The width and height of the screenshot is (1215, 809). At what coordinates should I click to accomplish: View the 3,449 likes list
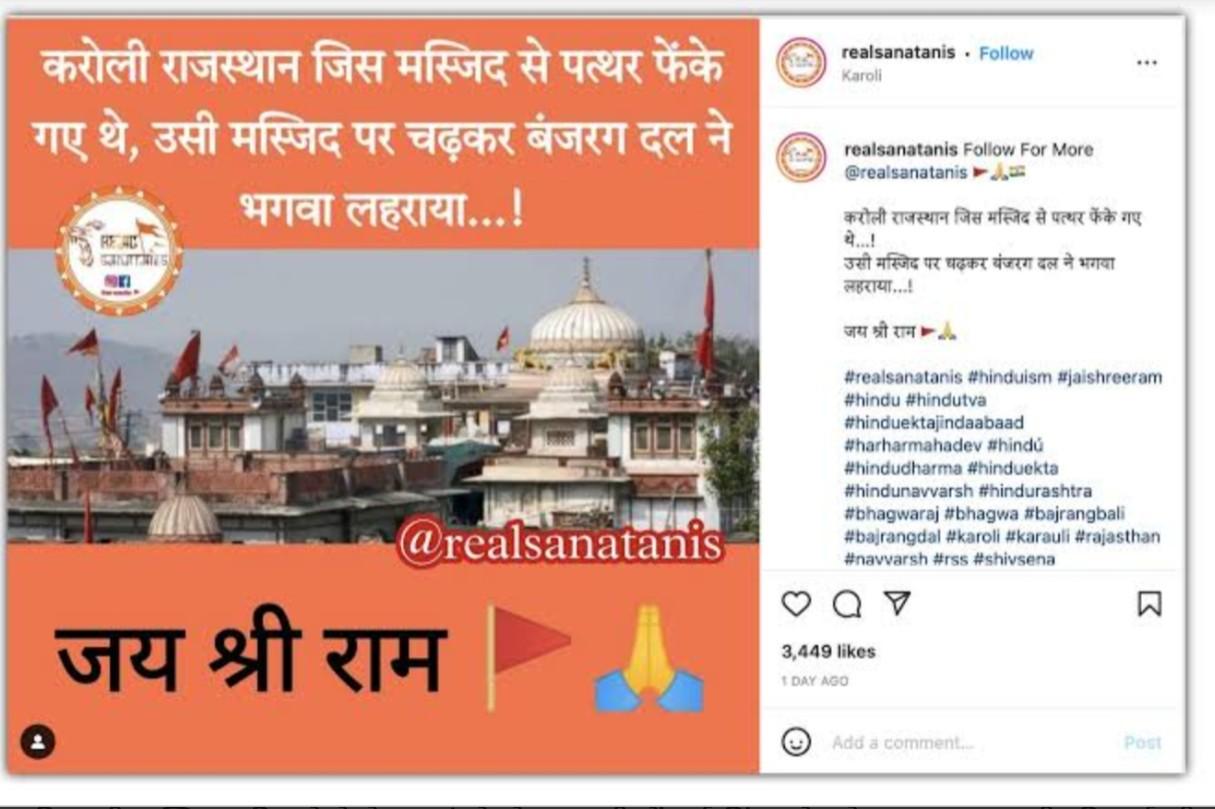[828, 651]
